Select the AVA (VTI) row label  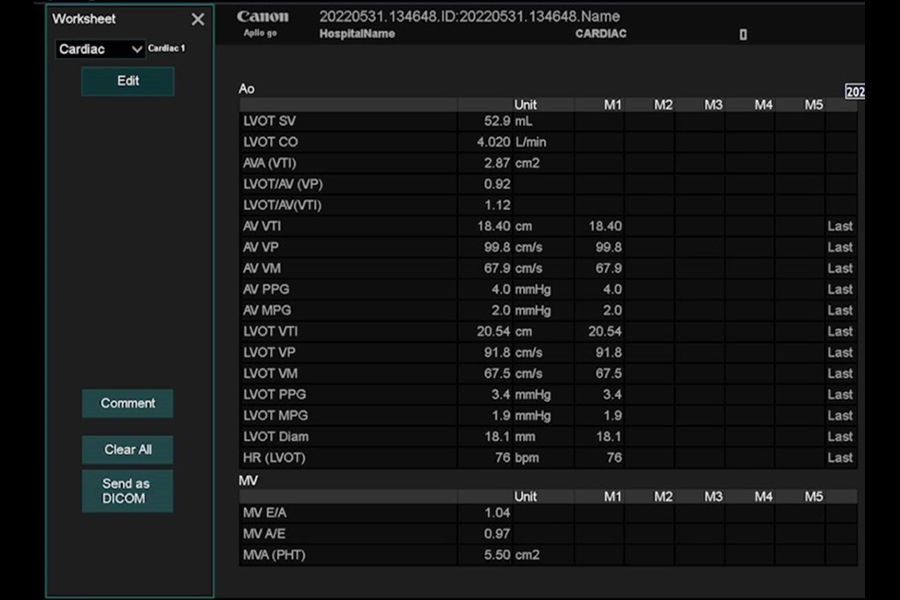(x=269, y=163)
